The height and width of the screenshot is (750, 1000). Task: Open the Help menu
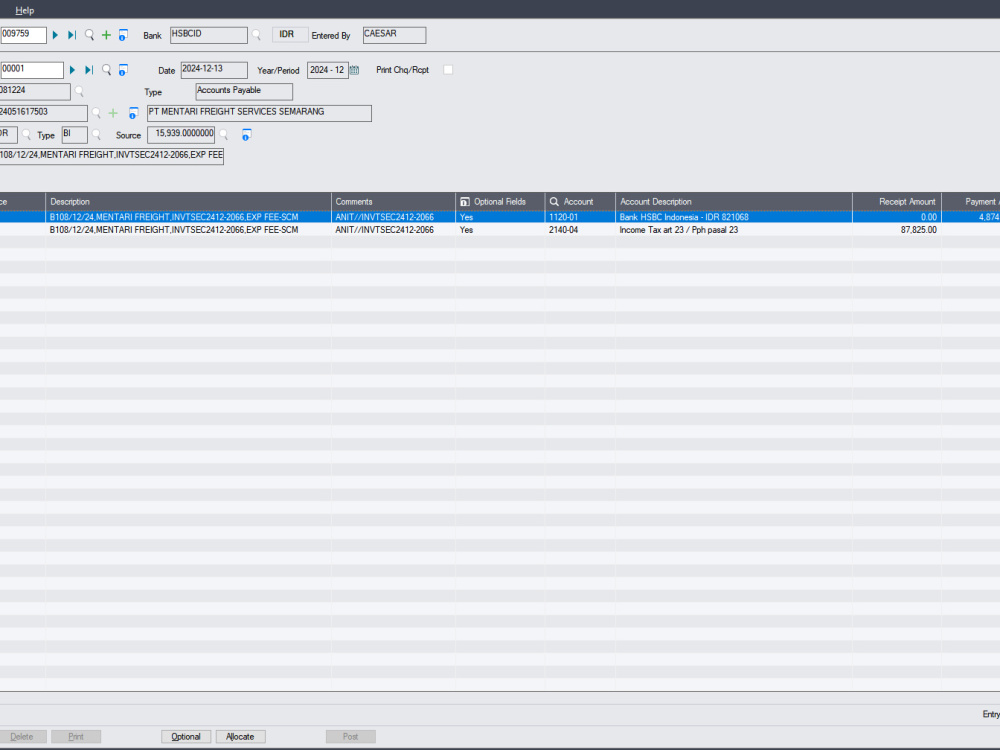24,10
